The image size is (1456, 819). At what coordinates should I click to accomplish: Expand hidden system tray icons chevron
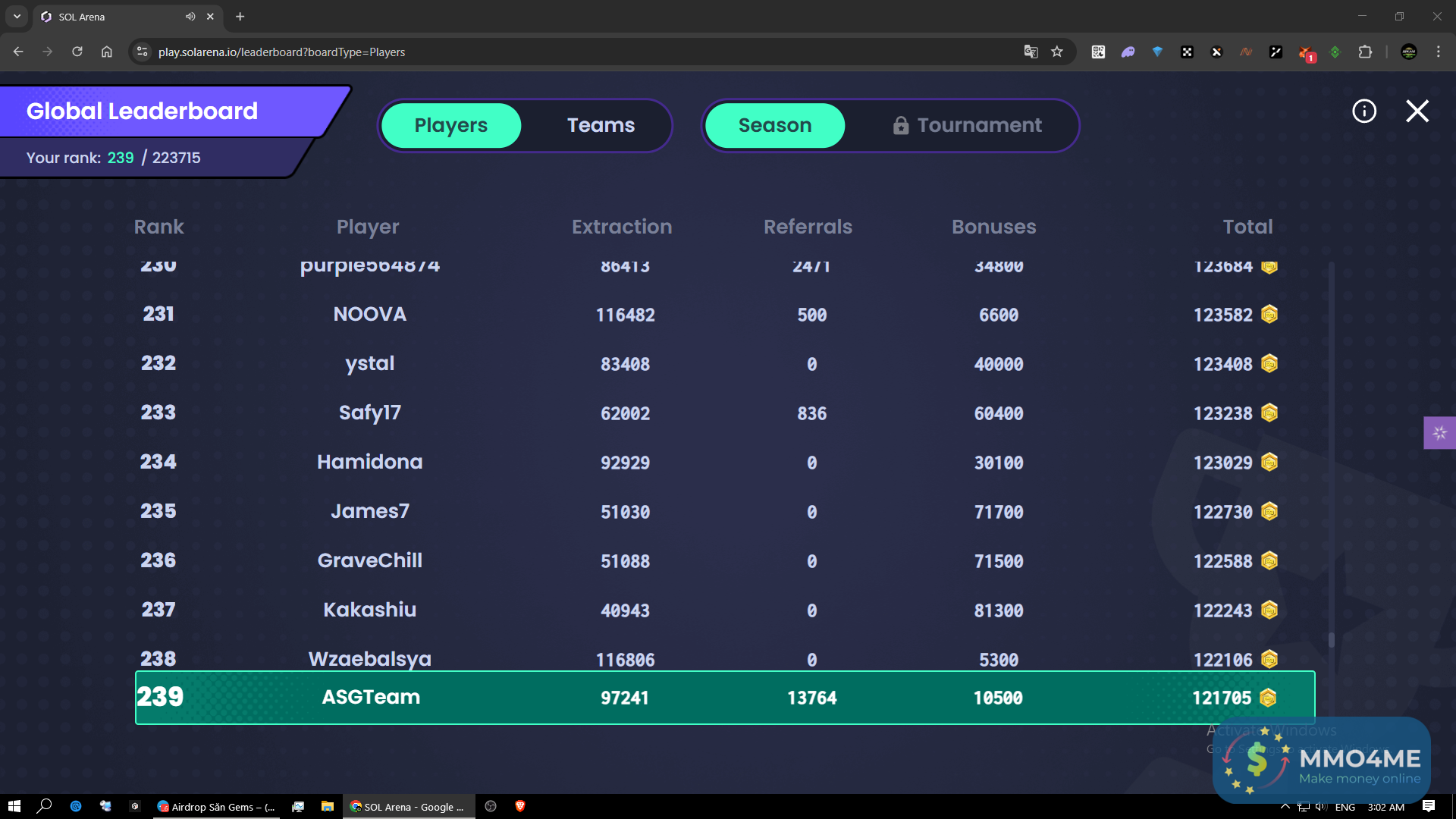coord(1285,806)
